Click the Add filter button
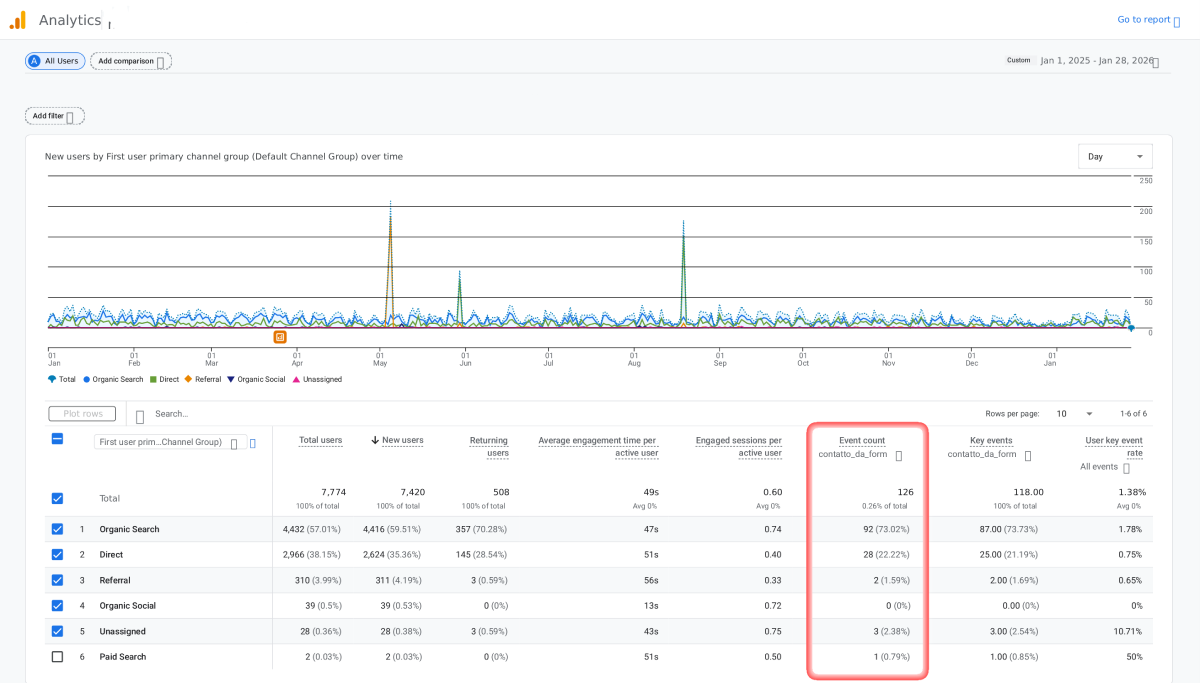This screenshot has height=683, width=1200. [55, 116]
